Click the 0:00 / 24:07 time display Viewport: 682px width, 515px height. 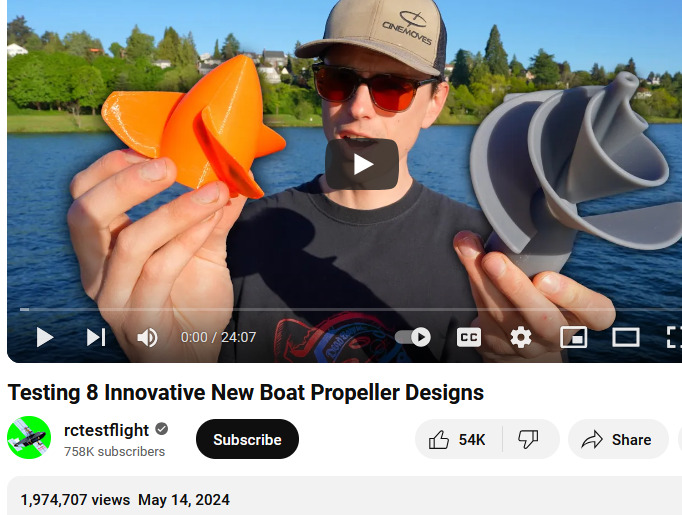218,337
